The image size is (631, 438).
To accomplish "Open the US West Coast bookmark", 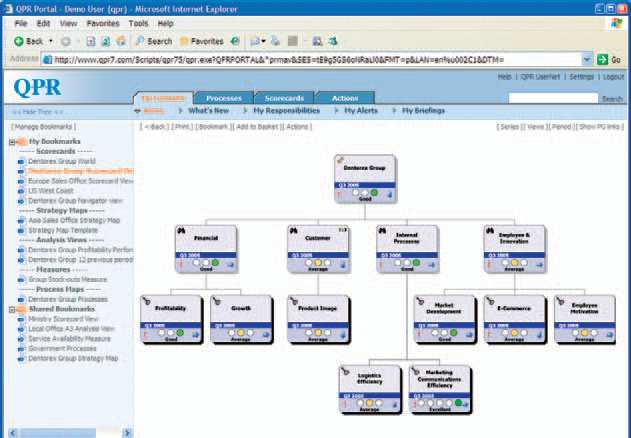I will (51, 191).
